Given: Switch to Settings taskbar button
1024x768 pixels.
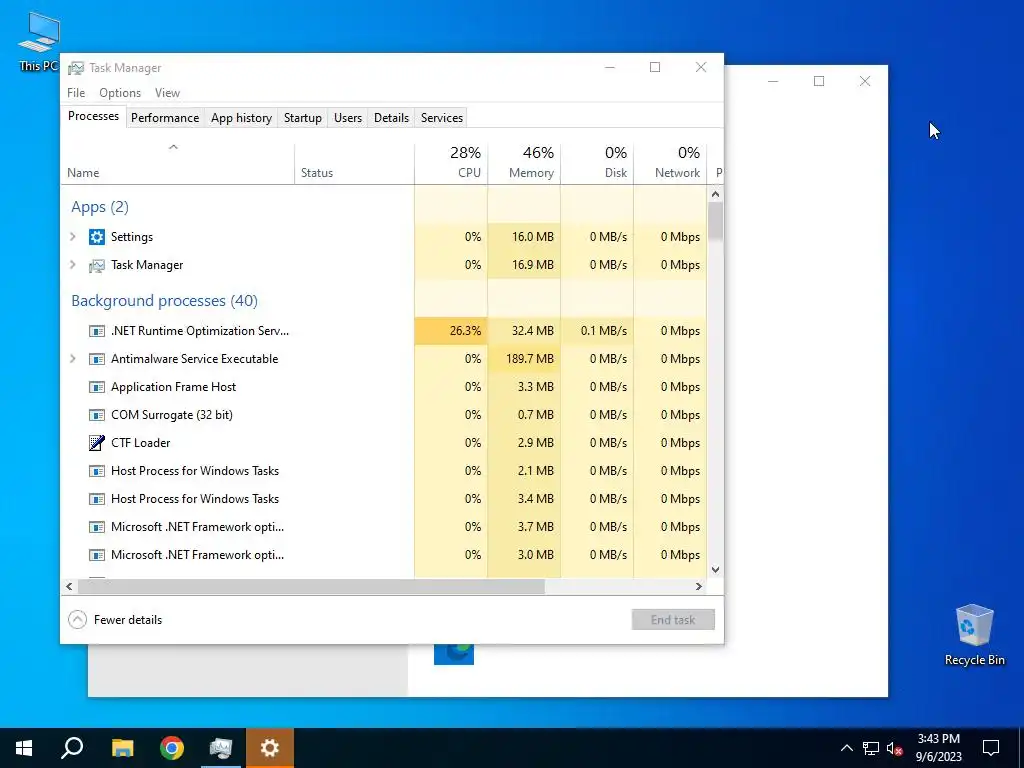Looking at the screenshot, I should click(270, 748).
